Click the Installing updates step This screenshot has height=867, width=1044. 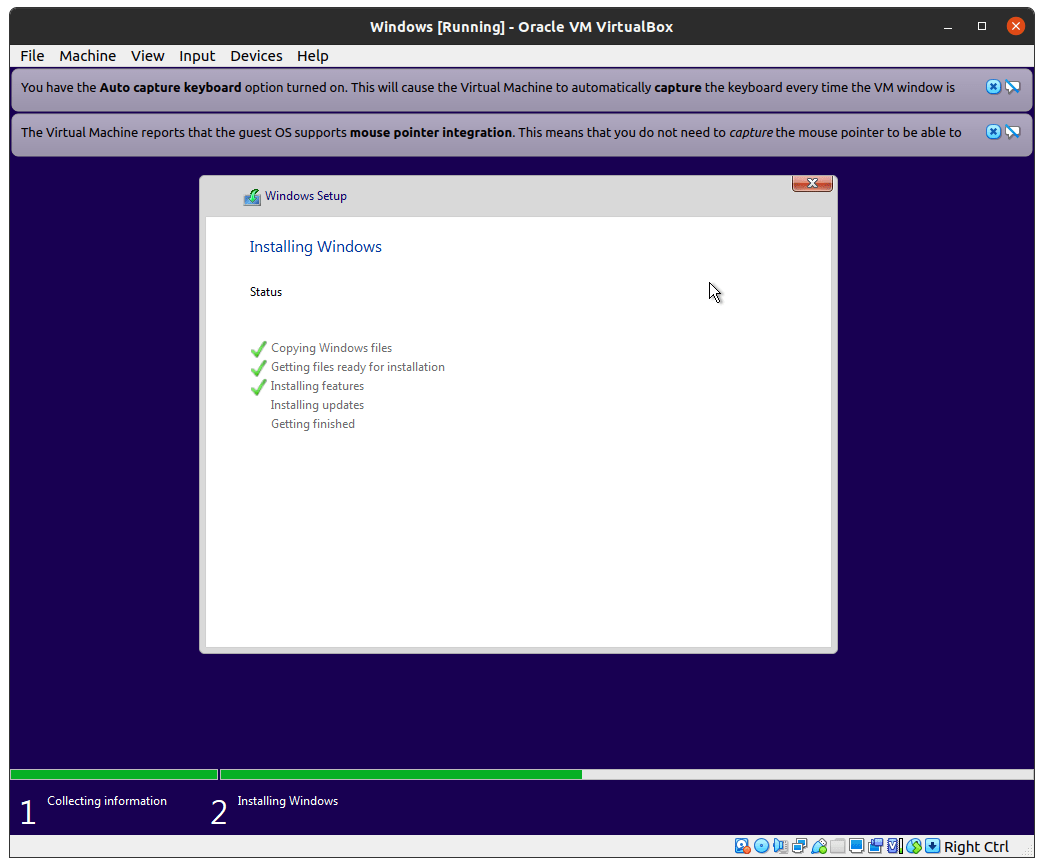click(317, 405)
